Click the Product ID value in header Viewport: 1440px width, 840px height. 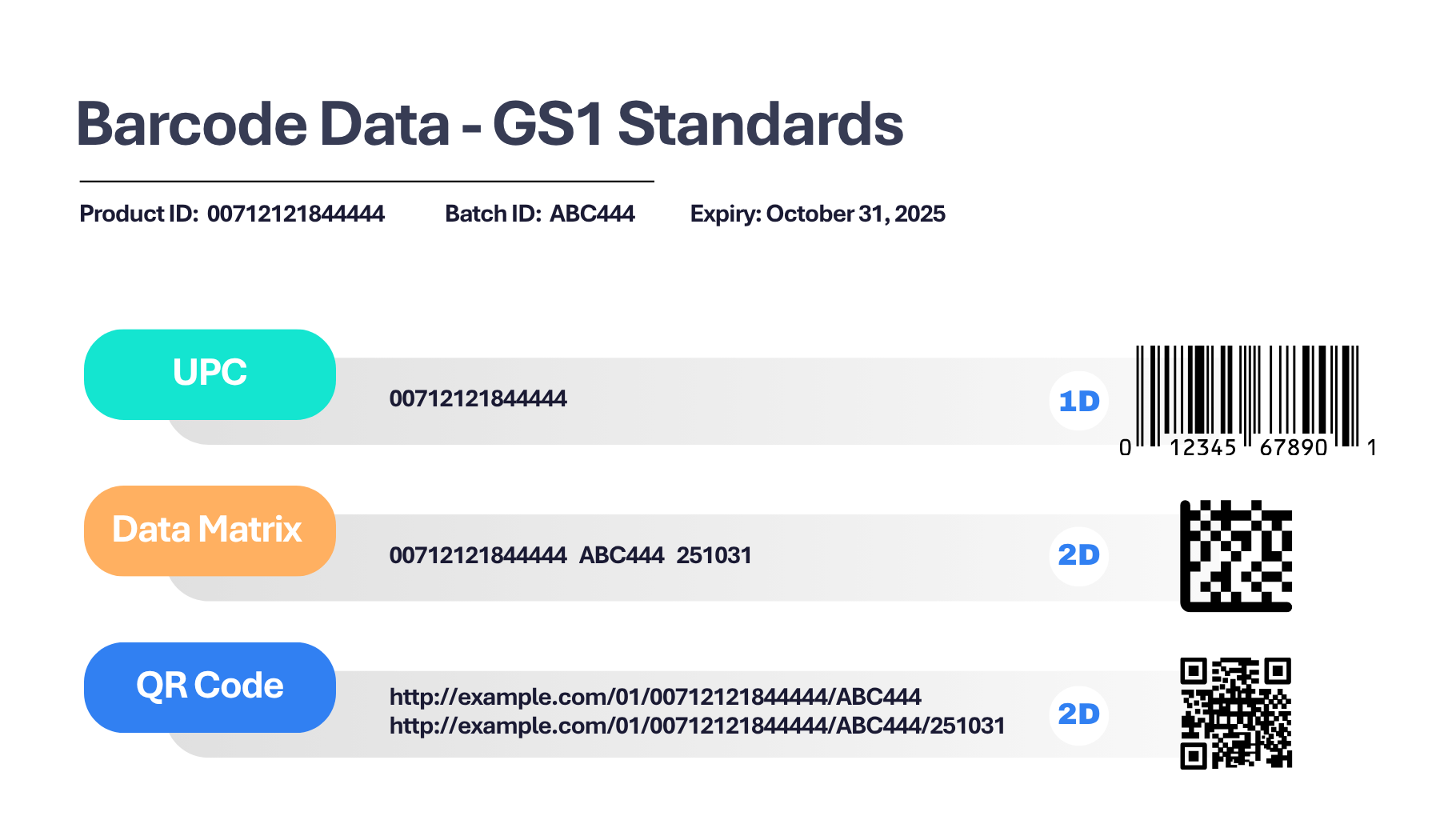coord(295,214)
